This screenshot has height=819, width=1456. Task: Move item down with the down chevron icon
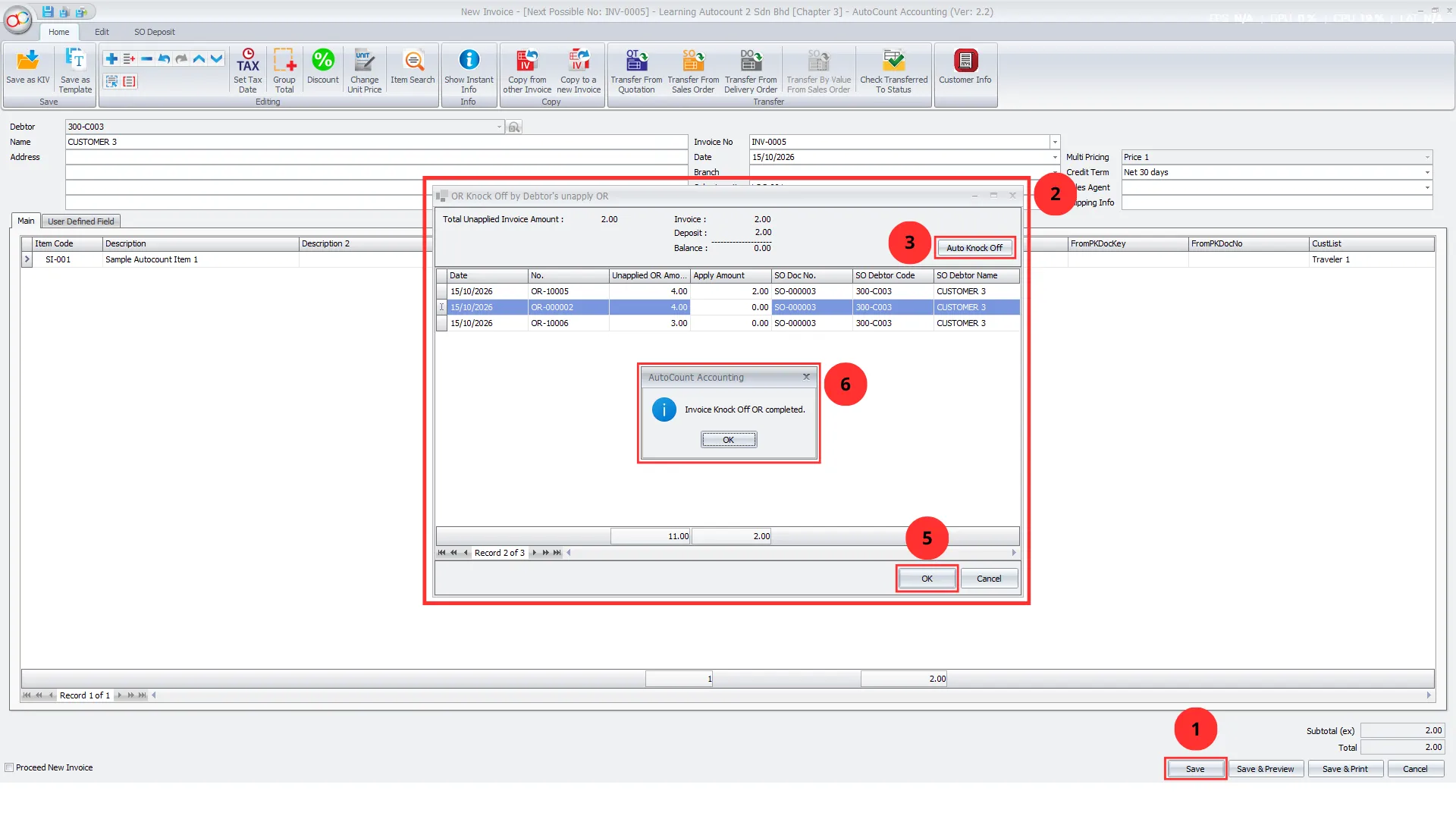click(216, 58)
